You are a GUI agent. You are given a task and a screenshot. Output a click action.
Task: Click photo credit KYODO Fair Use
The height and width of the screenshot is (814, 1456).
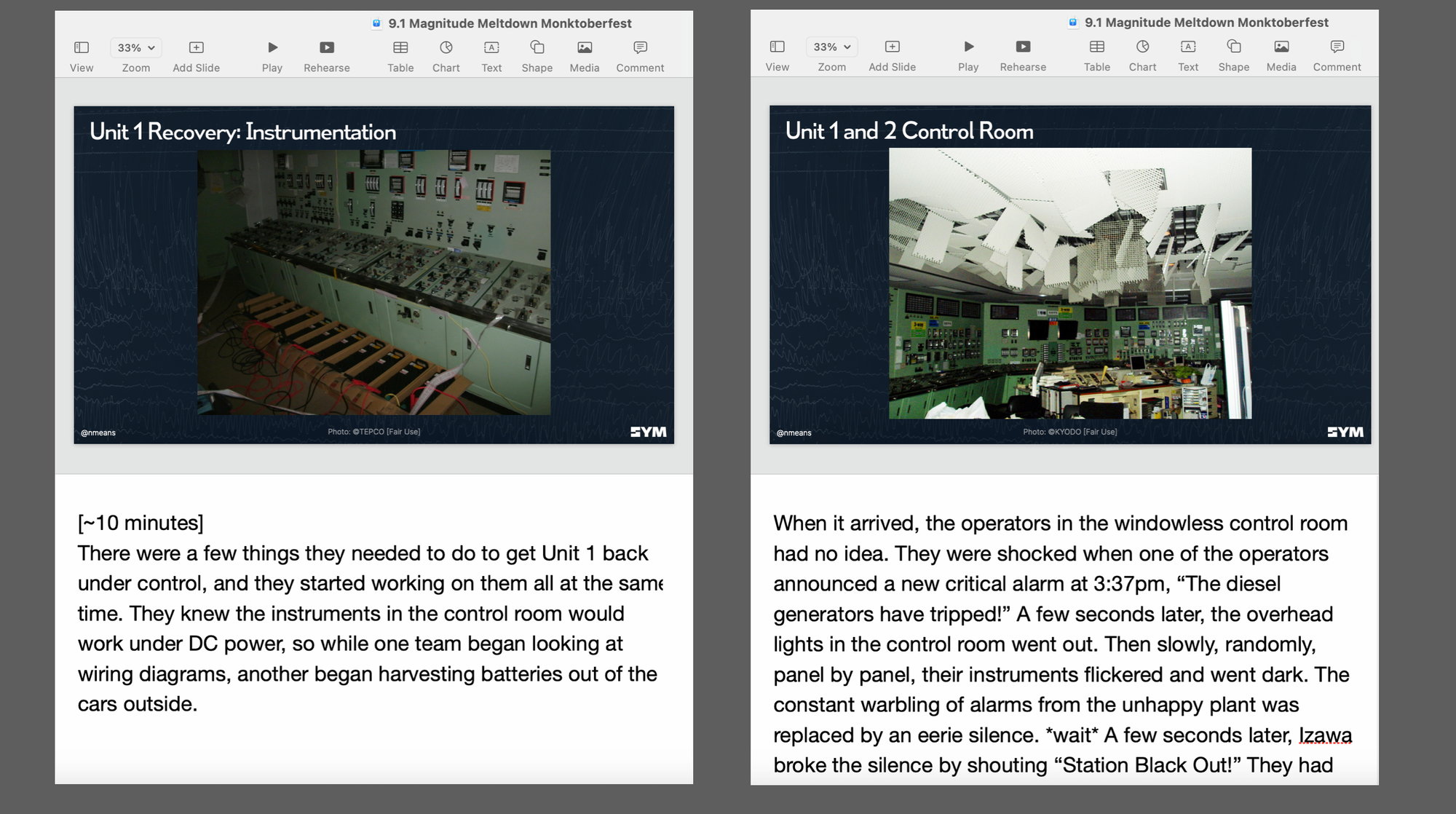point(1069,432)
